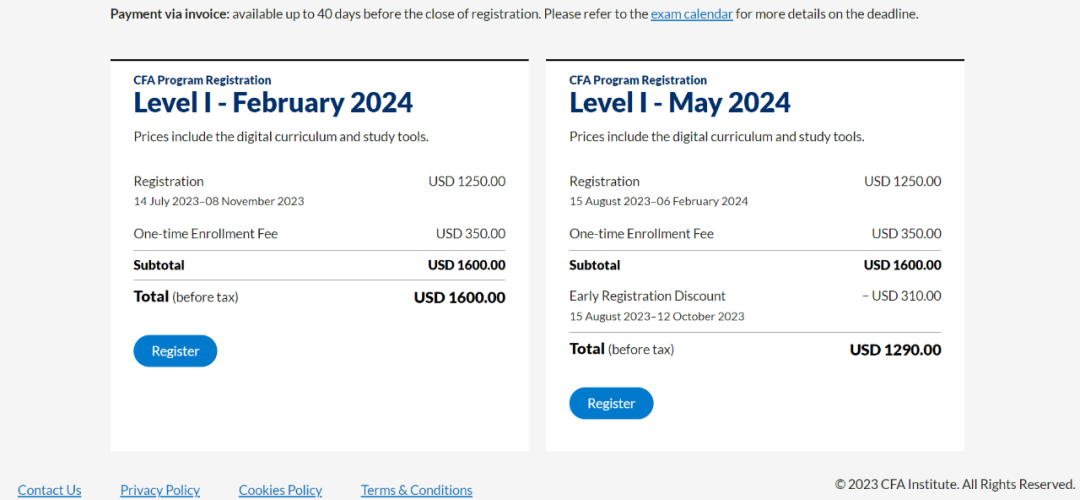Image resolution: width=1080 pixels, height=500 pixels.
Task: Click the "– USD 310.00" discount amount
Action: pyautogui.click(x=901, y=296)
